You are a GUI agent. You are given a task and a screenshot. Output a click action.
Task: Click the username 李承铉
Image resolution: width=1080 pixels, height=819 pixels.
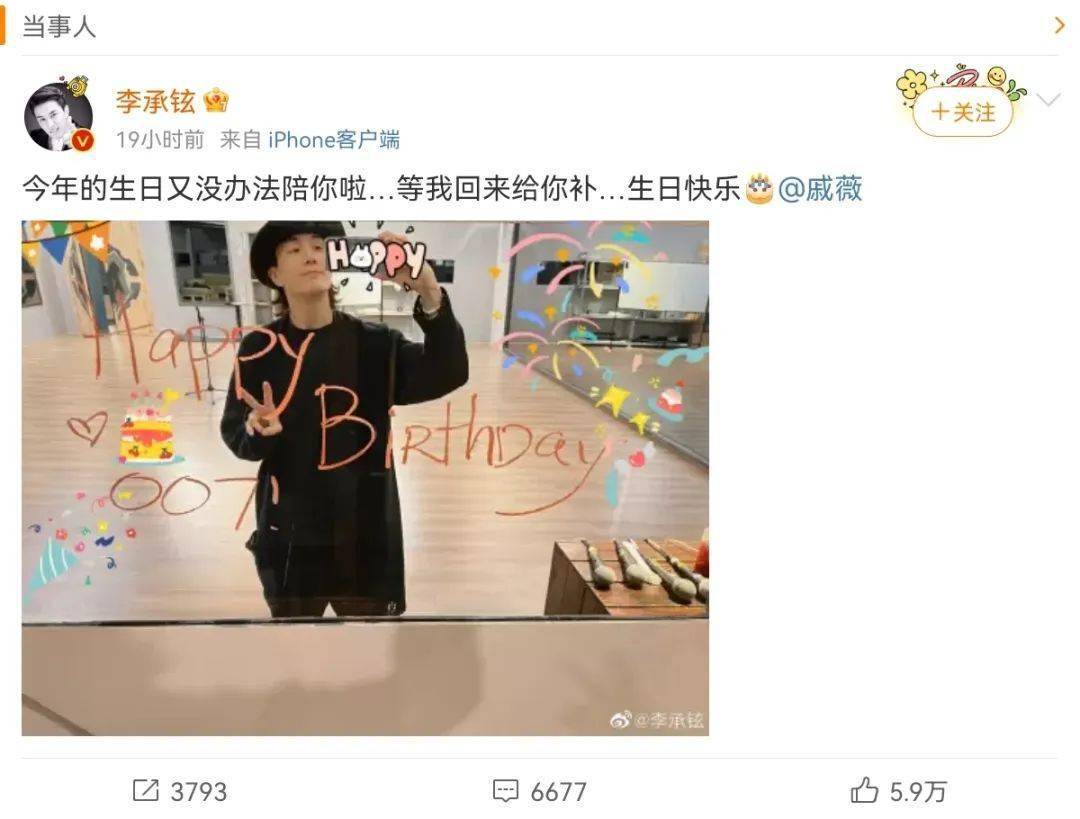156,102
